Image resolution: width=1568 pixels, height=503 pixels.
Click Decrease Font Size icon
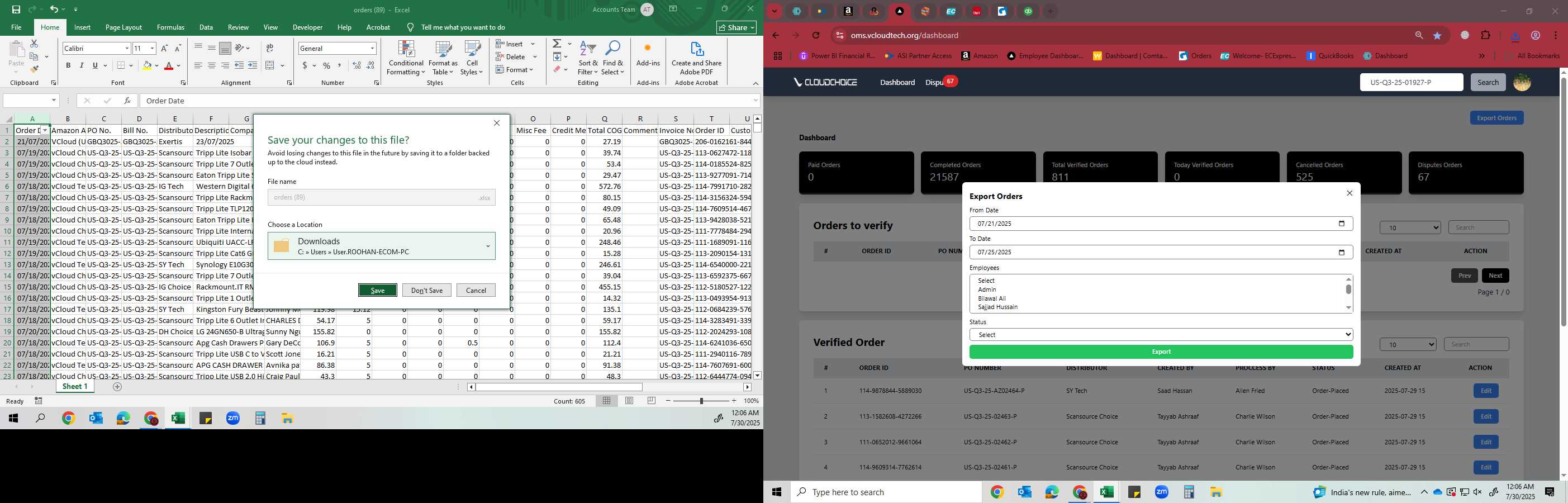178,48
